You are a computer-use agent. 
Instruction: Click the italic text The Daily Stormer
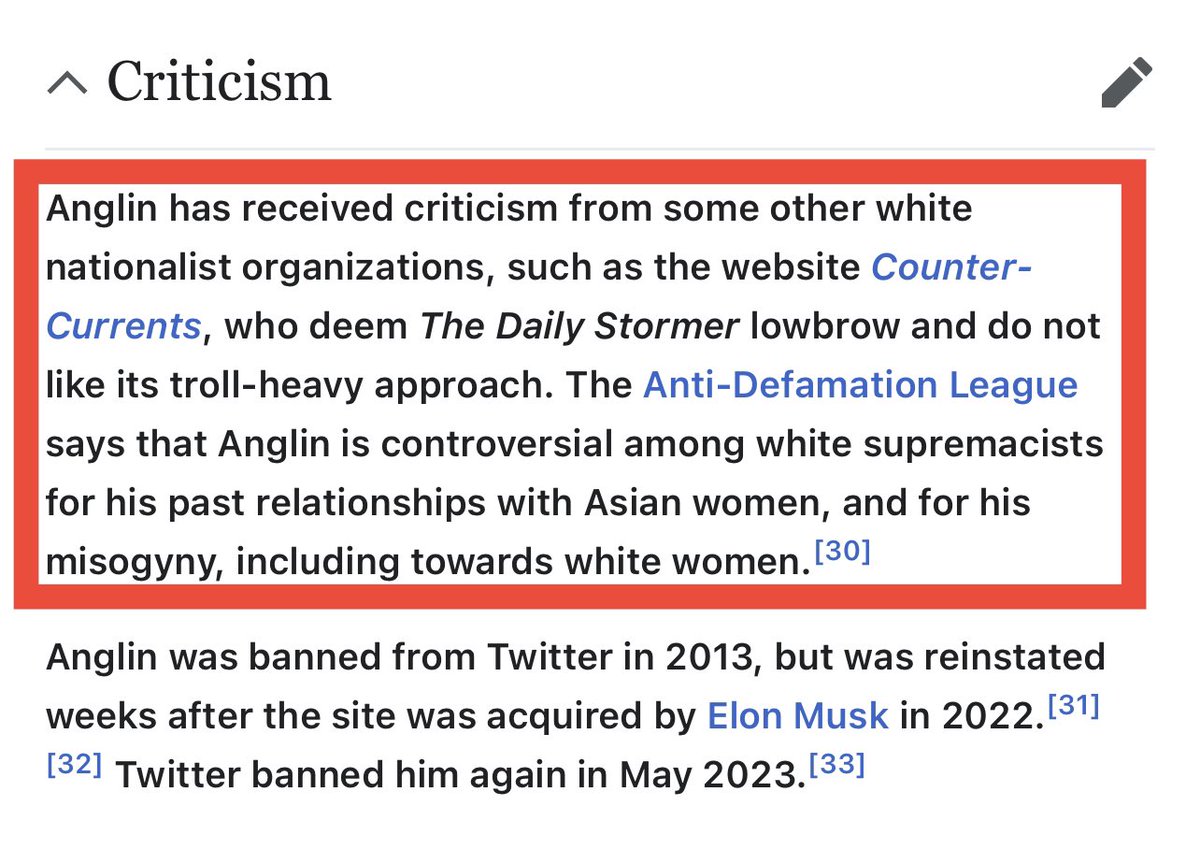click(x=580, y=327)
